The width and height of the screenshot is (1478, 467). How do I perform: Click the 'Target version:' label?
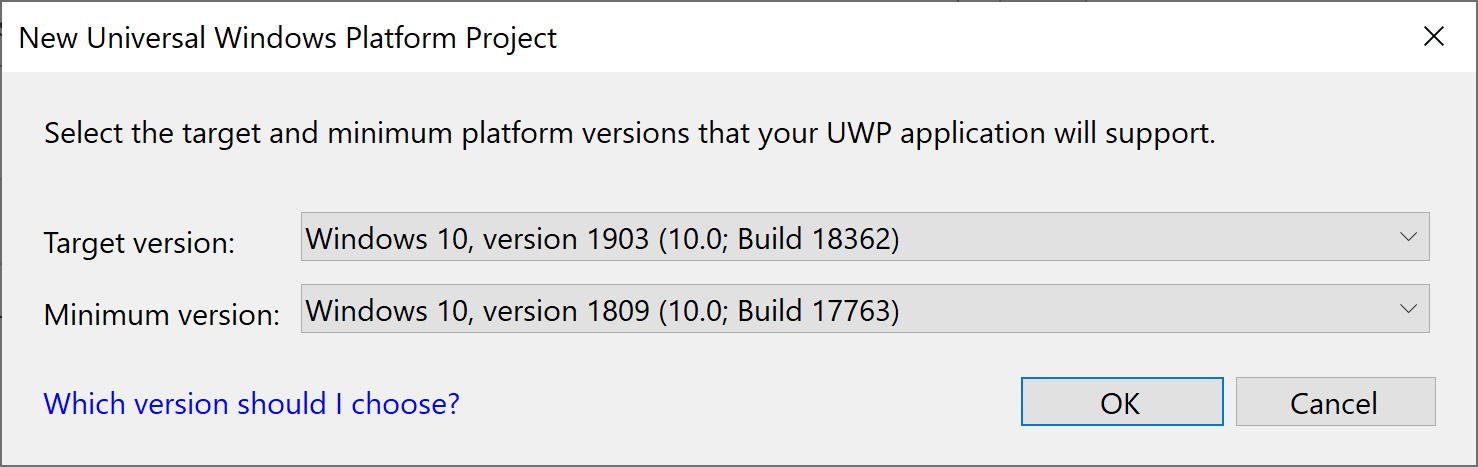pos(139,242)
